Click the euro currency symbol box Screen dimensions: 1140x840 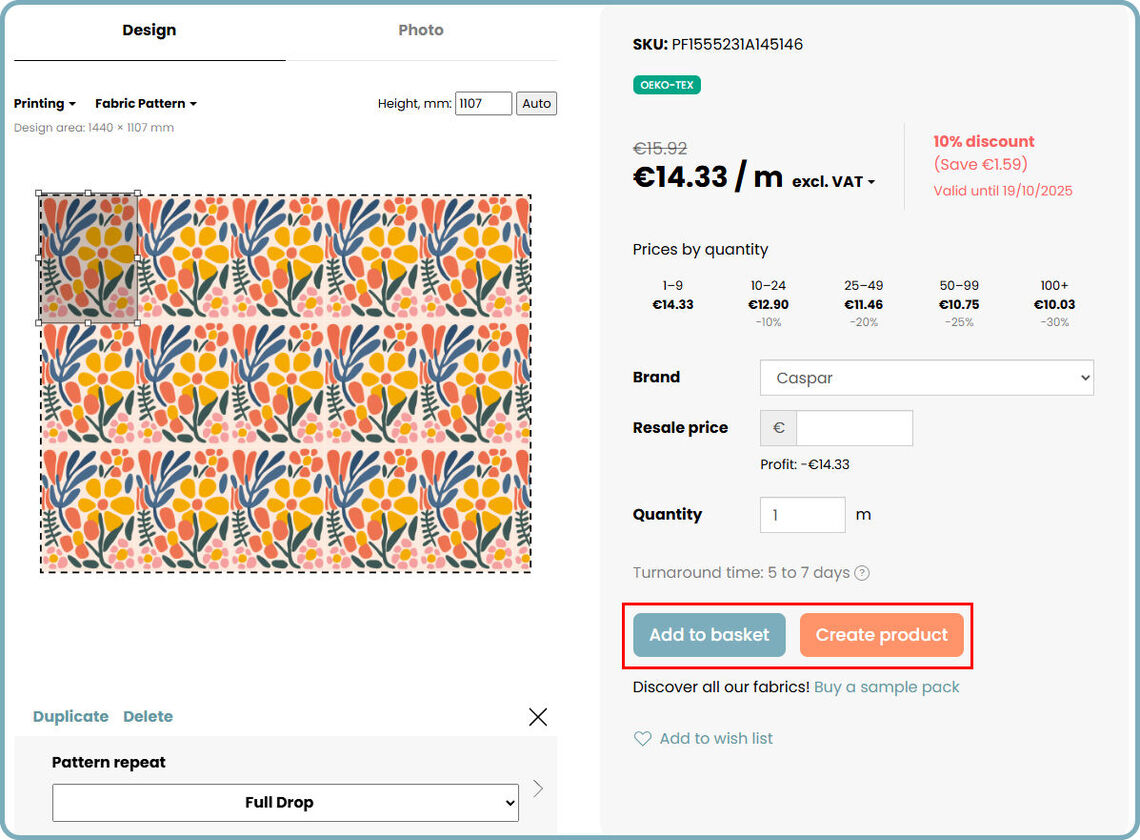tap(779, 428)
